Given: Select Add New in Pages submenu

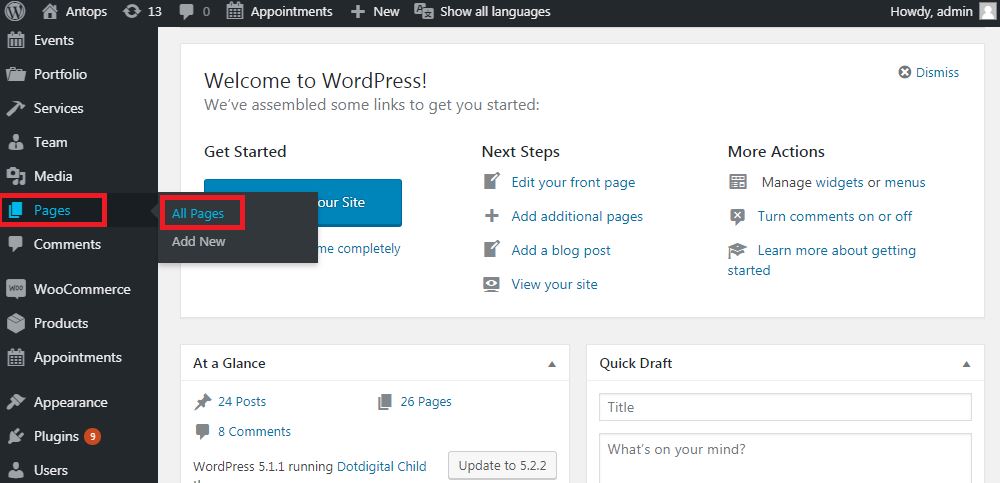Looking at the screenshot, I should pos(198,242).
